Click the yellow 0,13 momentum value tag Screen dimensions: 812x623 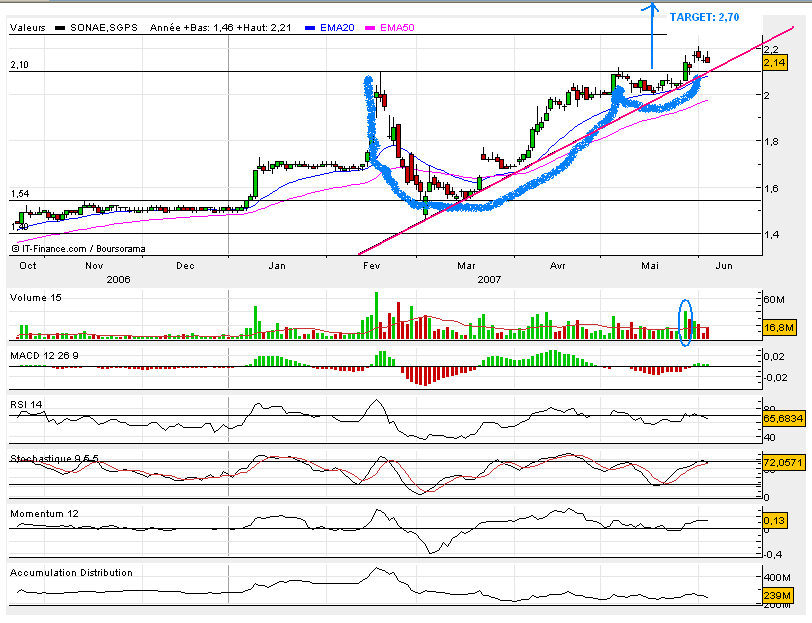775,520
